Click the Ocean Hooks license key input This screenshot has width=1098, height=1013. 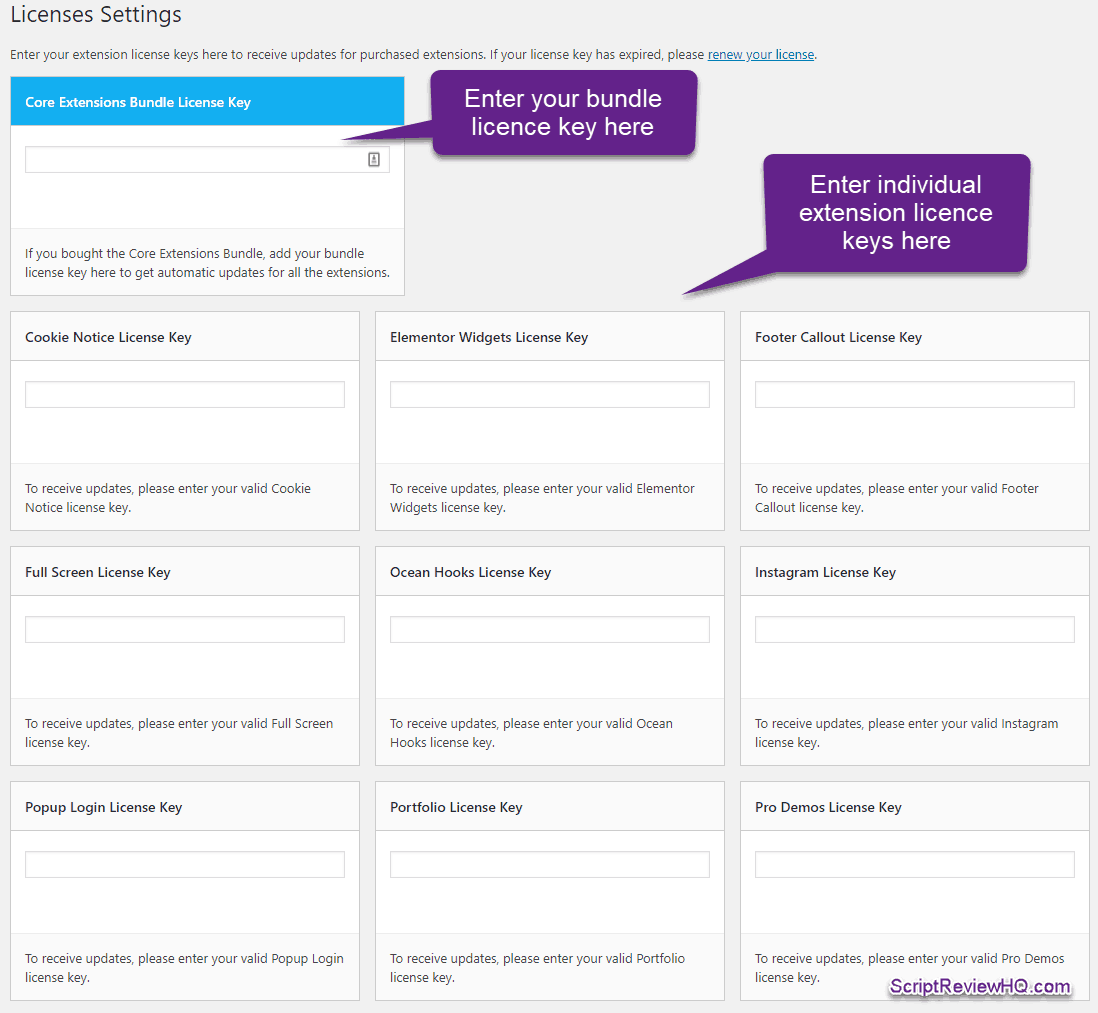coord(550,629)
